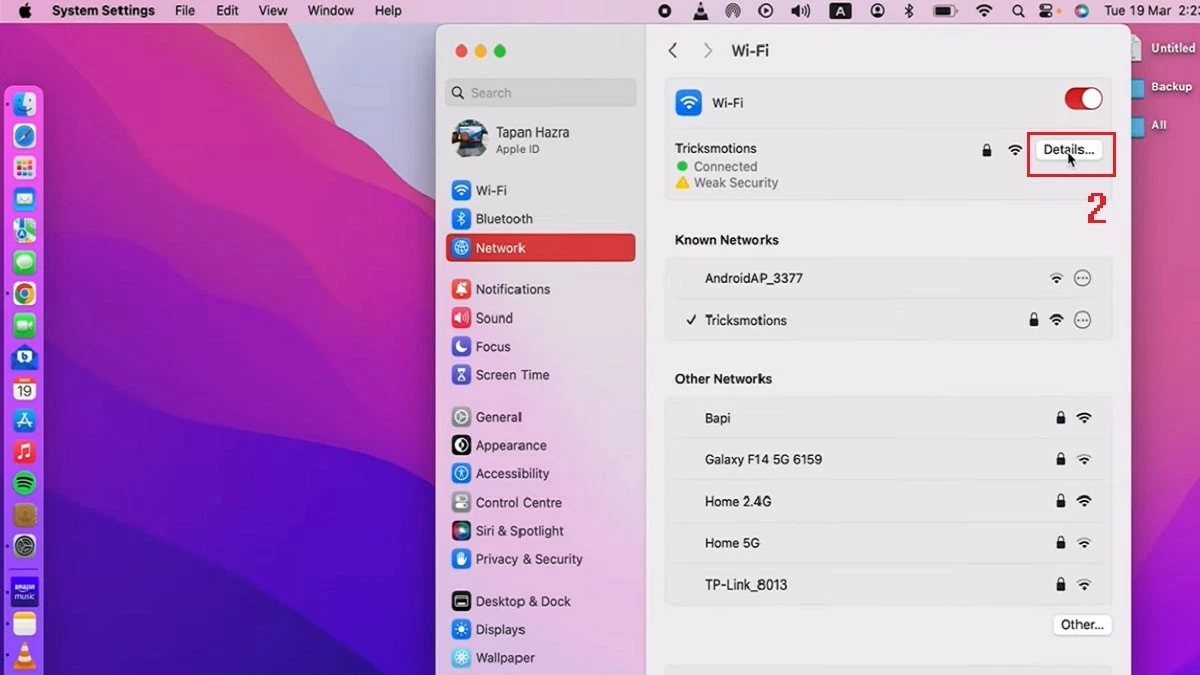Click the Search field in sidebar

[541, 93]
